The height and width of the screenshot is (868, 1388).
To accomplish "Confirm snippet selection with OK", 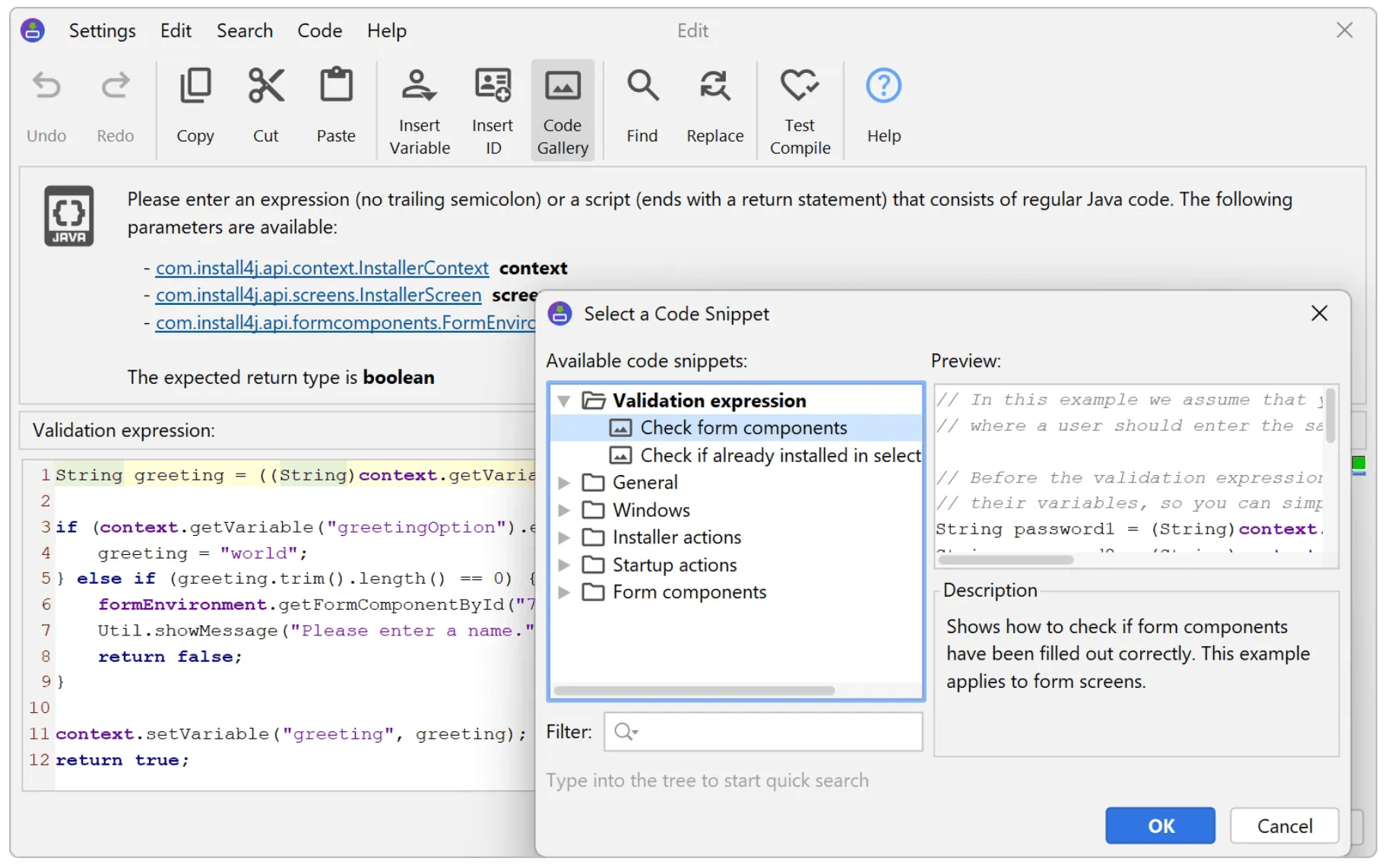I will 1160,825.
